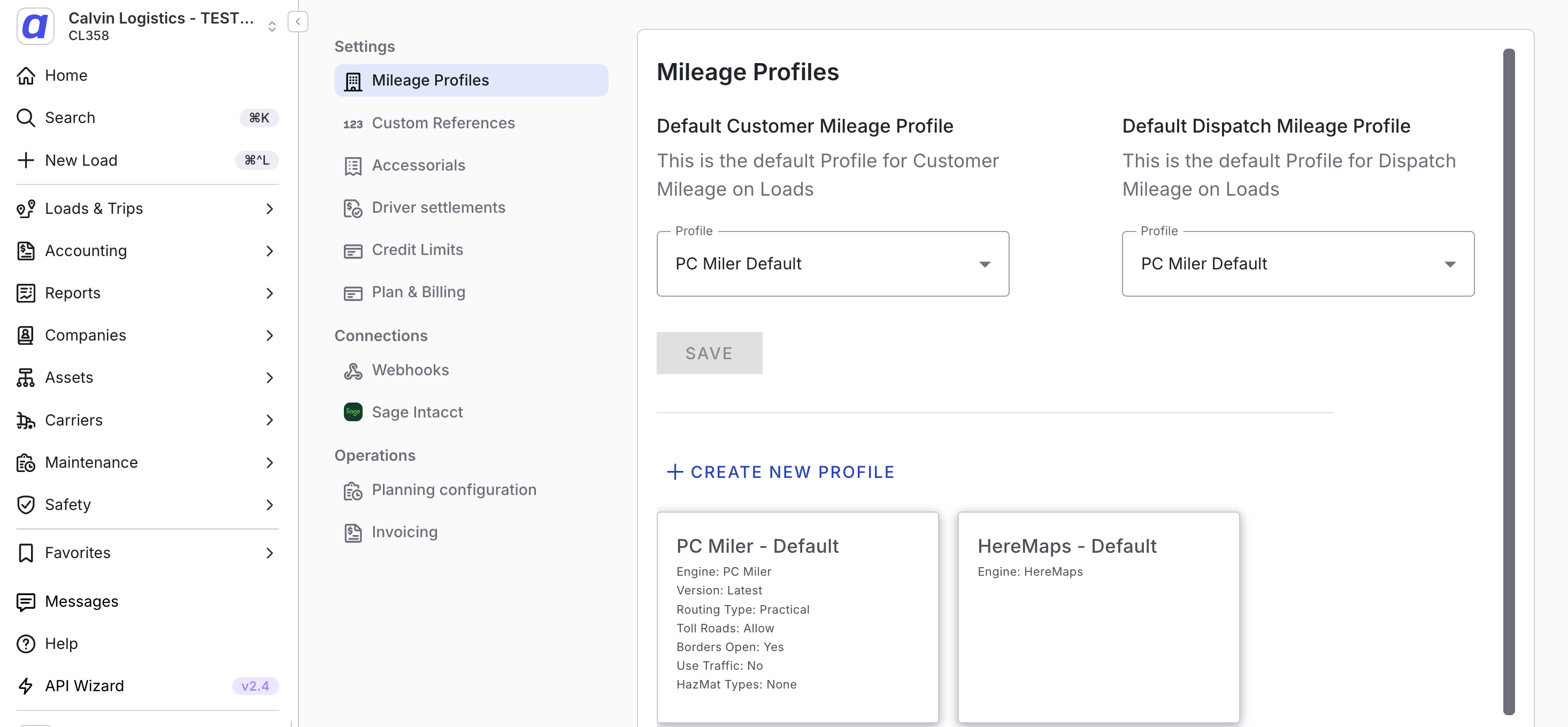Click the Loads & Trips route icon
The height and width of the screenshot is (727, 1568).
pyautogui.click(x=26, y=208)
